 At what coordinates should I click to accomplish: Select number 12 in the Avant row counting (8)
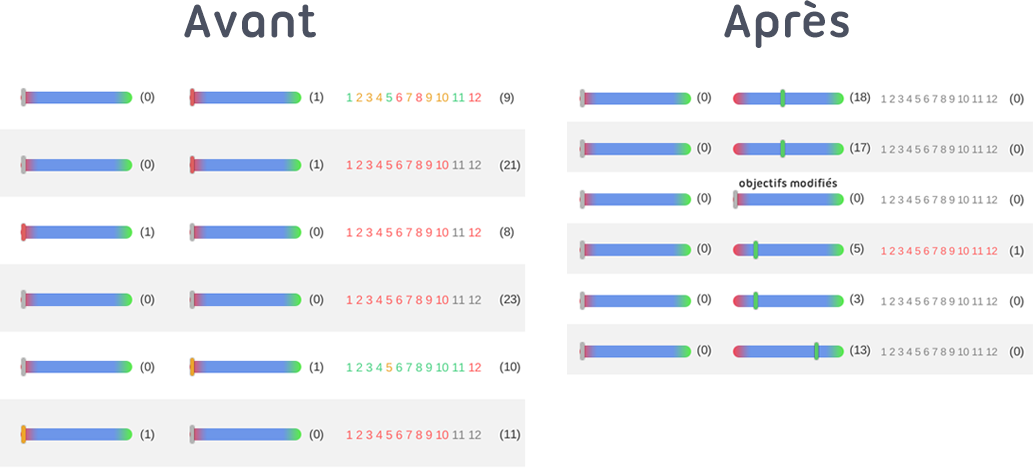pyautogui.click(x=475, y=232)
